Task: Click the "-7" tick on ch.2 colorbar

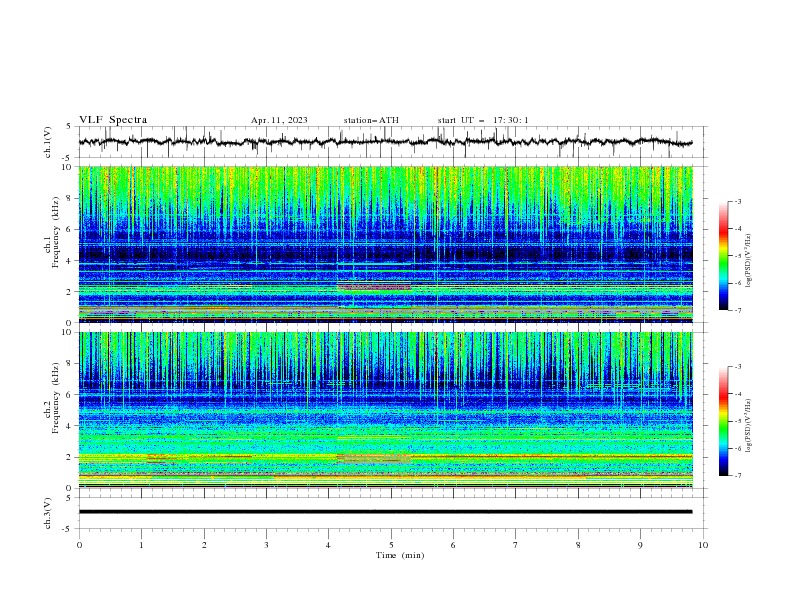Action: [x=737, y=476]
